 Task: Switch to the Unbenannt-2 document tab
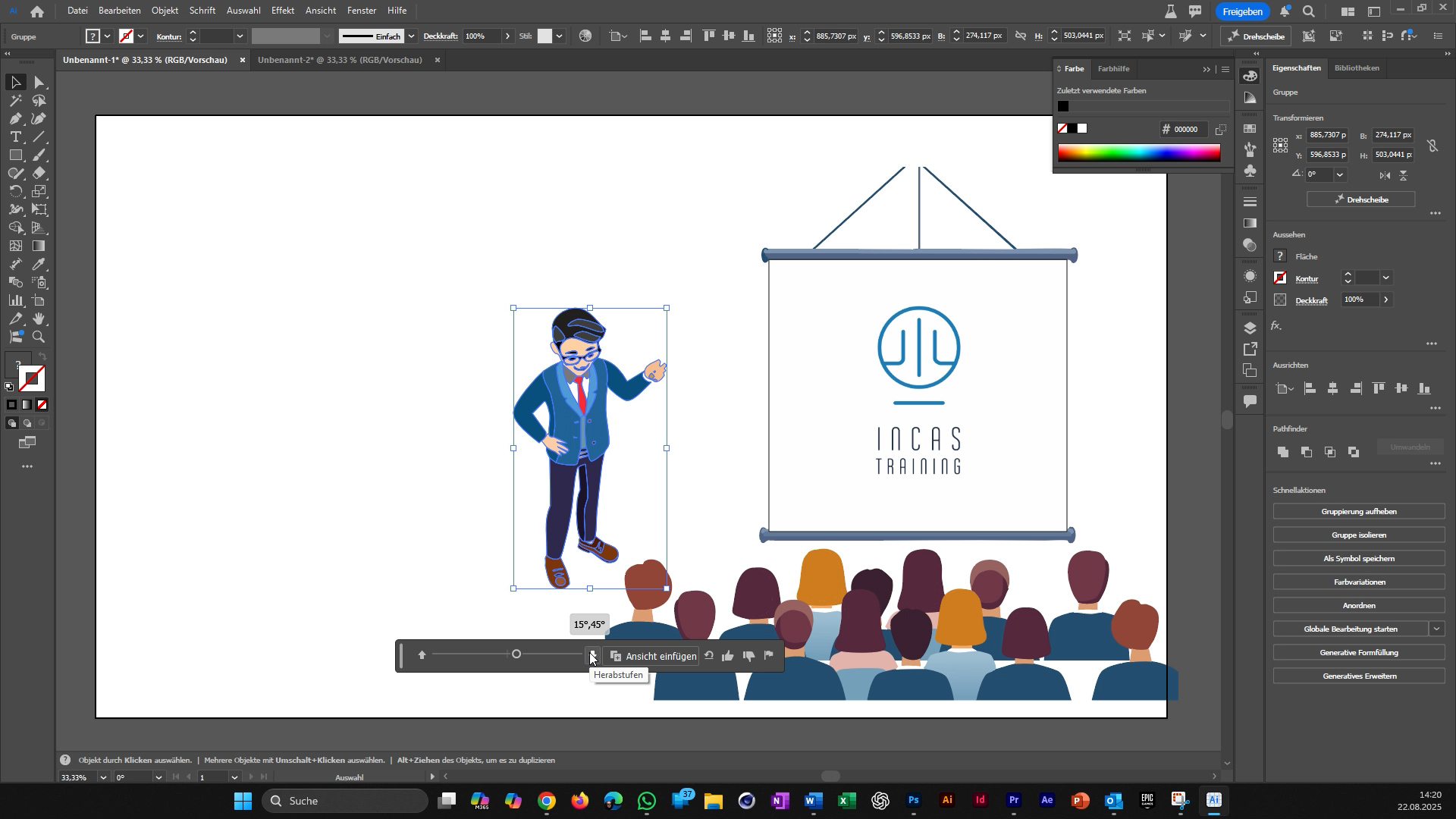340,60
